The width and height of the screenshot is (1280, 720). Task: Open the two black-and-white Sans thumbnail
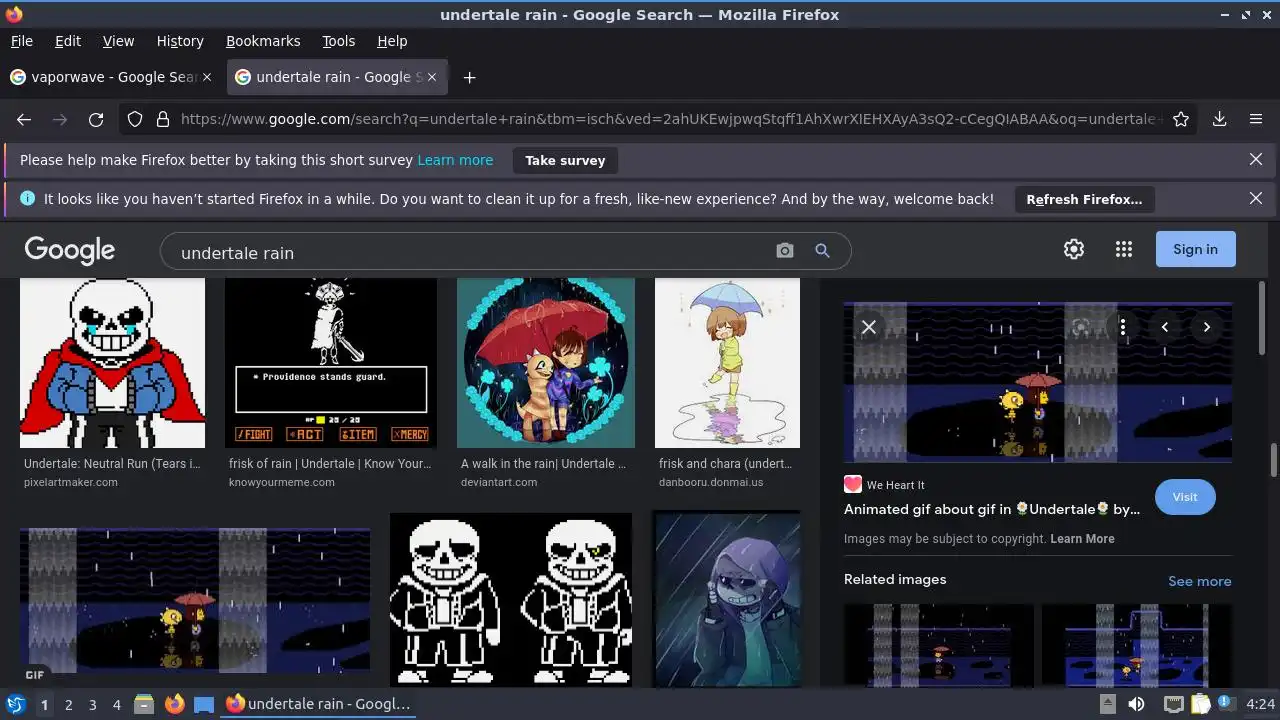coord(511,600)
